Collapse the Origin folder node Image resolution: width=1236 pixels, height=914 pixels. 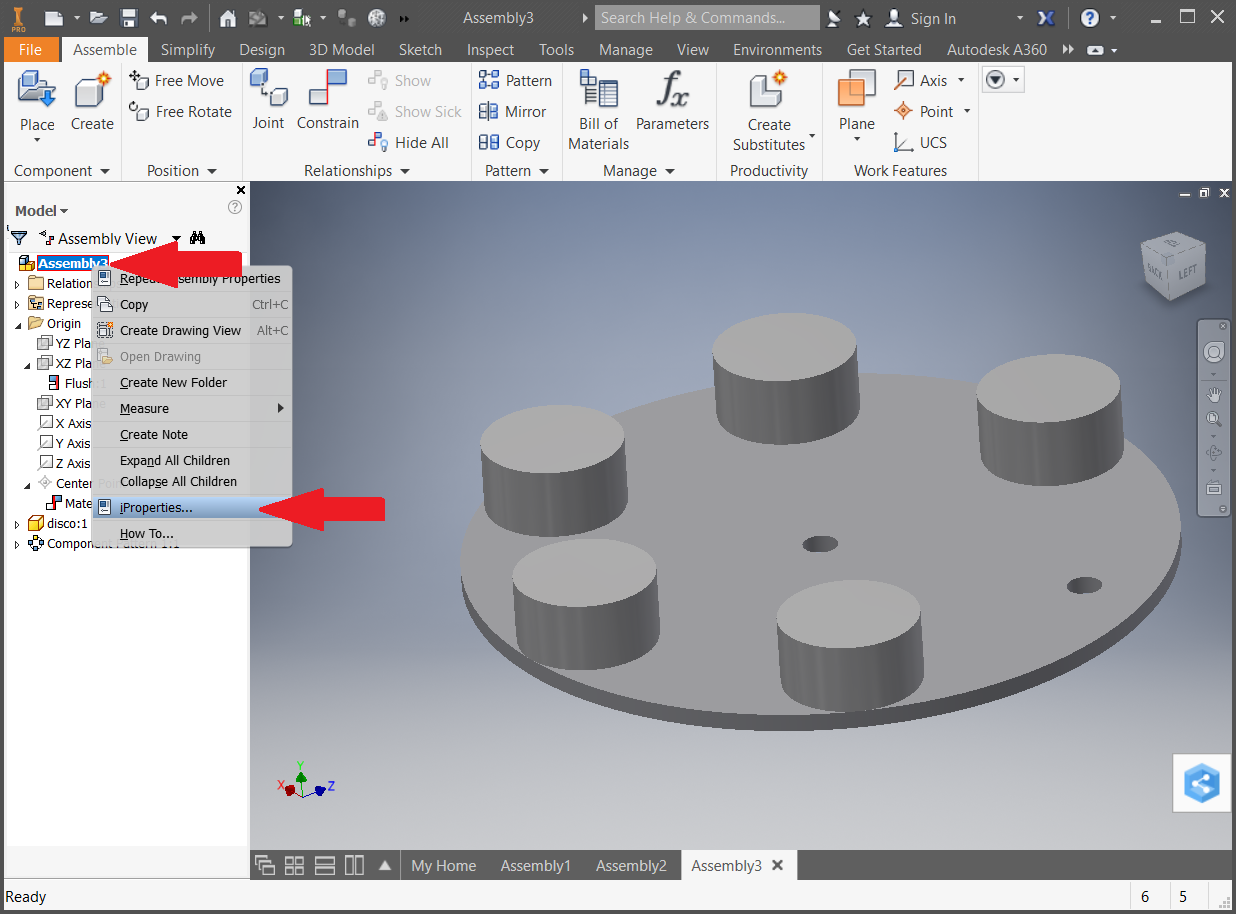click(x=17, y=324)
